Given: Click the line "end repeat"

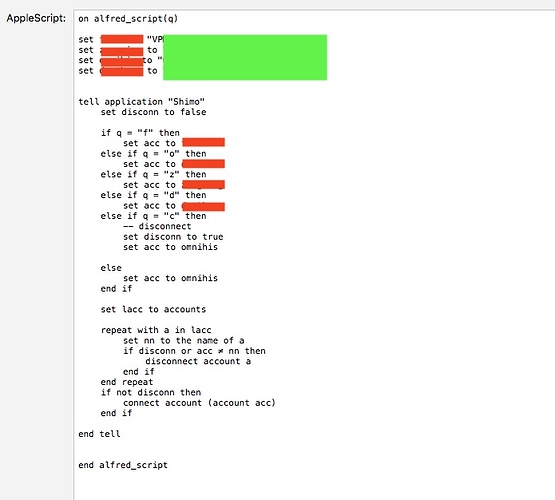Looking at the screenshot, I should [127, 382].
